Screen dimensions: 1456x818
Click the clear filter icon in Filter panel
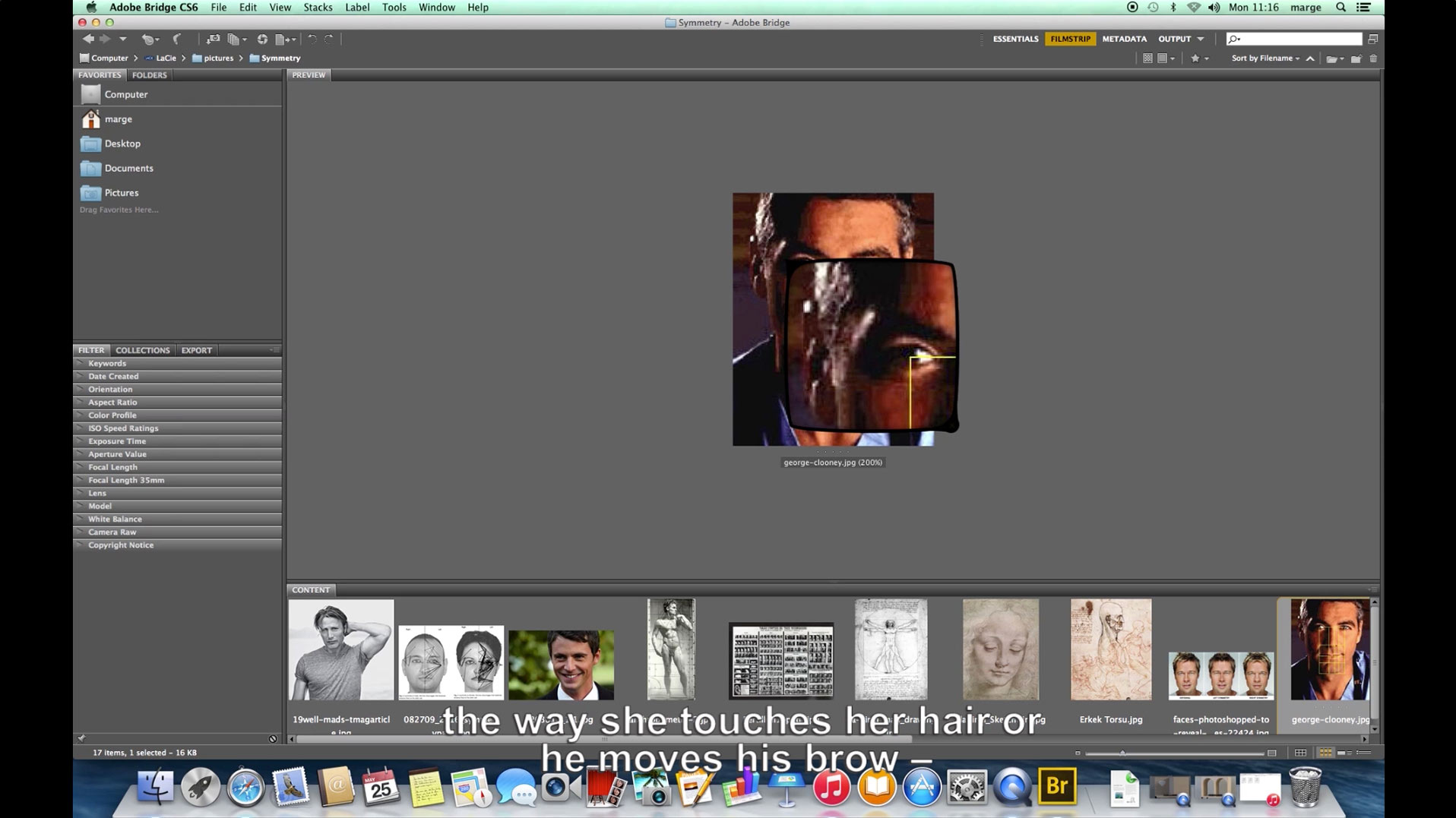tap(273, 738)
